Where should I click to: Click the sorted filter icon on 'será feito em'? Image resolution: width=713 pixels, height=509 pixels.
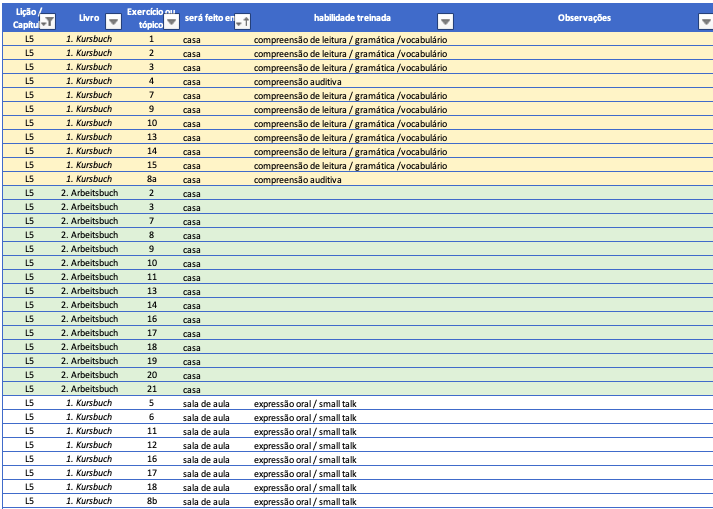[x=241, y=21]
